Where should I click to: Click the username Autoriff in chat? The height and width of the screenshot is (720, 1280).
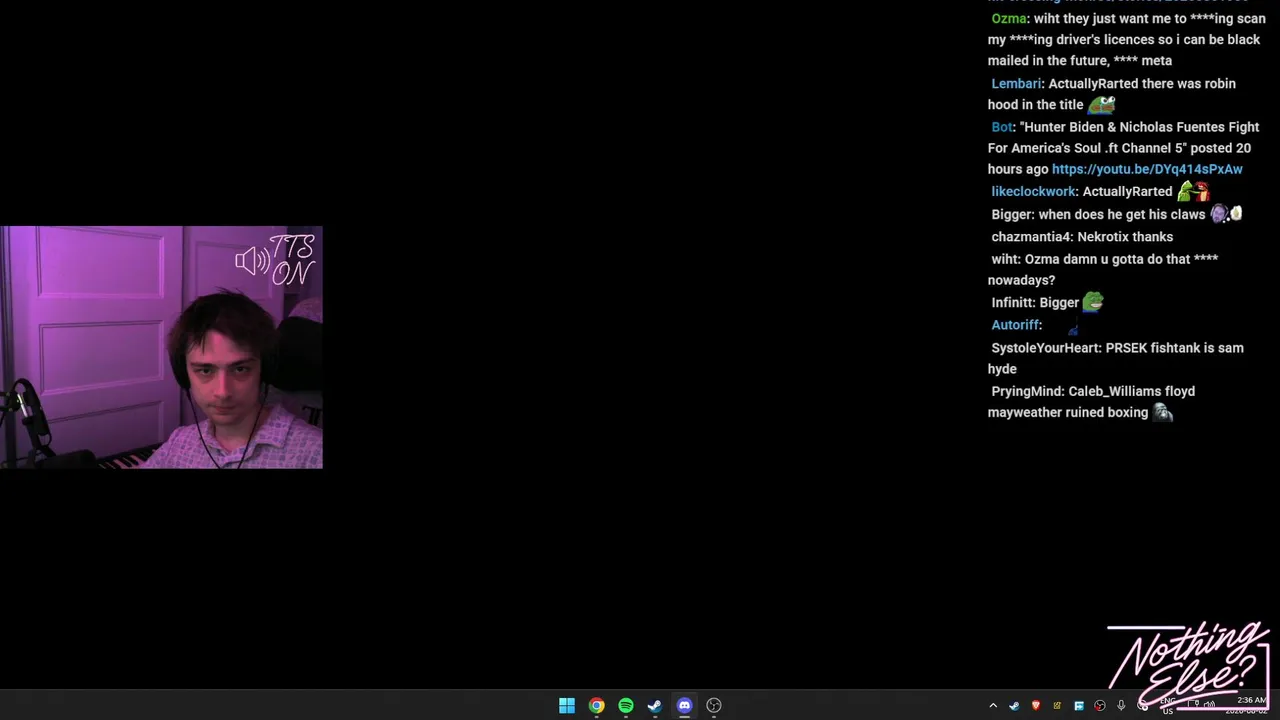coord(1015,324)
